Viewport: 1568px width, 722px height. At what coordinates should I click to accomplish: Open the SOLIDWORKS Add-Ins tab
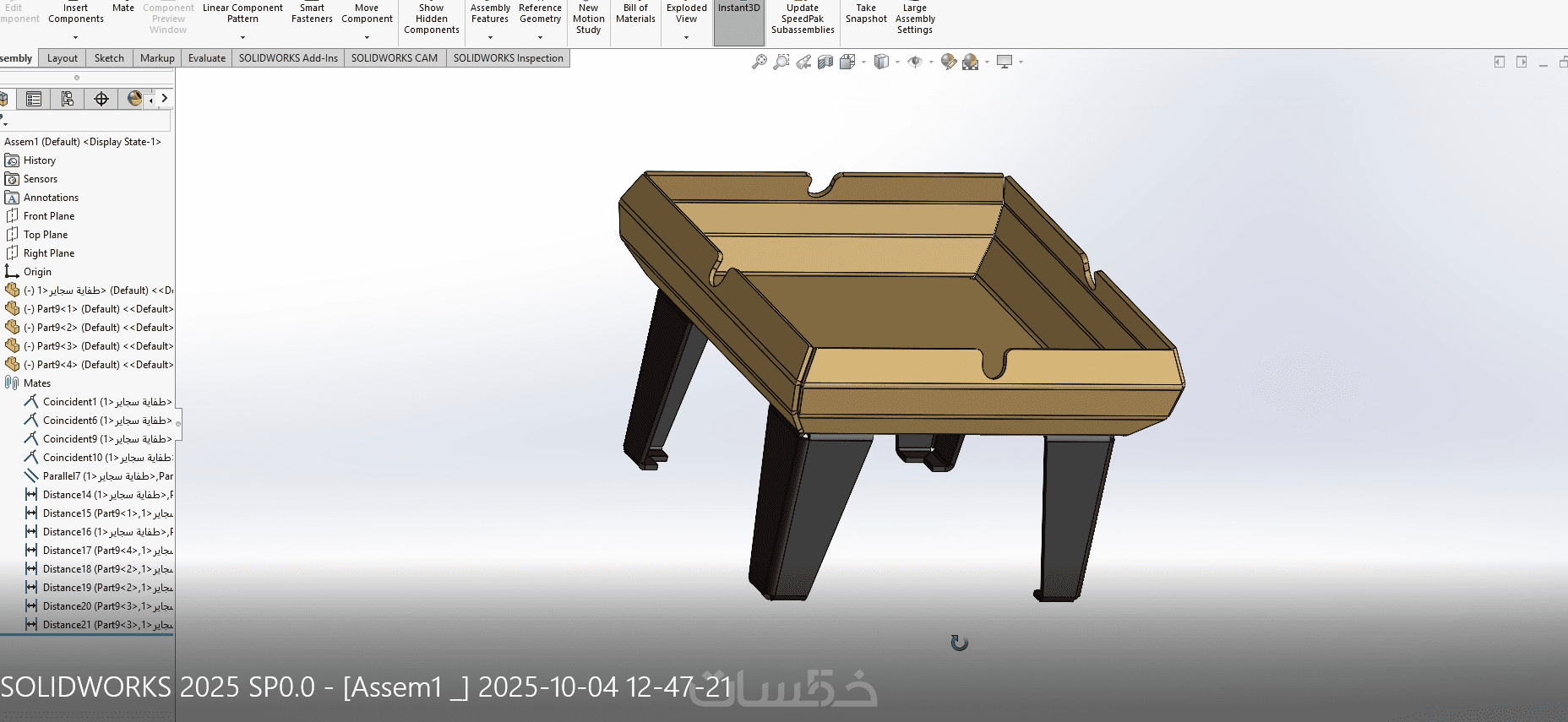[288, 58]
